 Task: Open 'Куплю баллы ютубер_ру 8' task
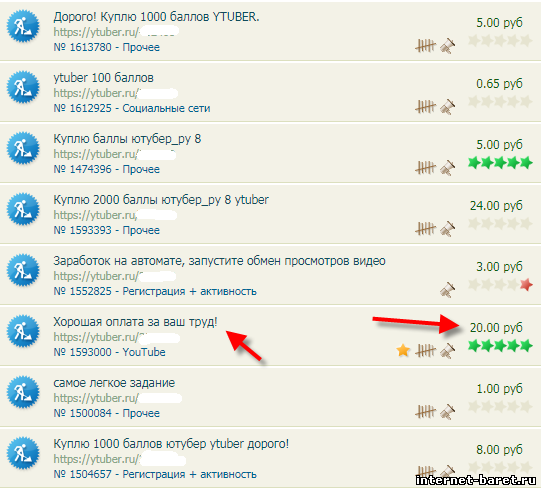[127, 139]
